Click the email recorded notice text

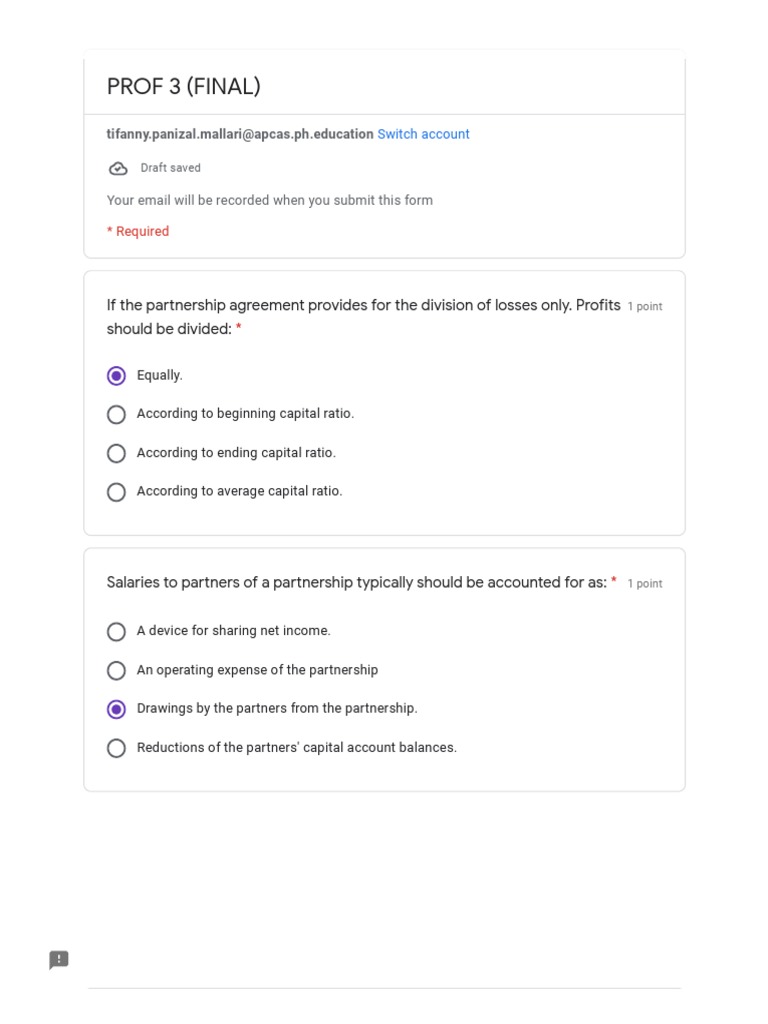point(270,200)
